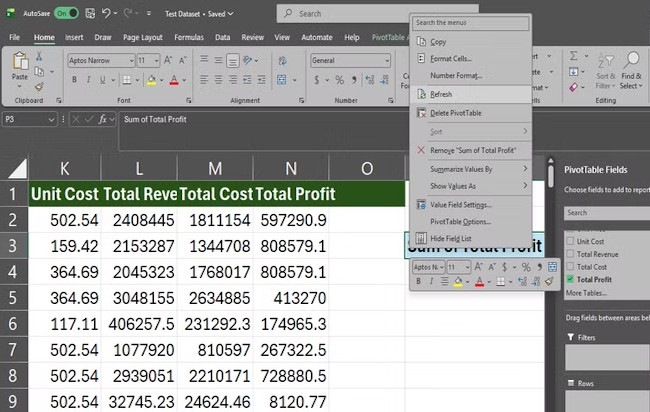Click the Insert Function fx icon

coord(102,119)
